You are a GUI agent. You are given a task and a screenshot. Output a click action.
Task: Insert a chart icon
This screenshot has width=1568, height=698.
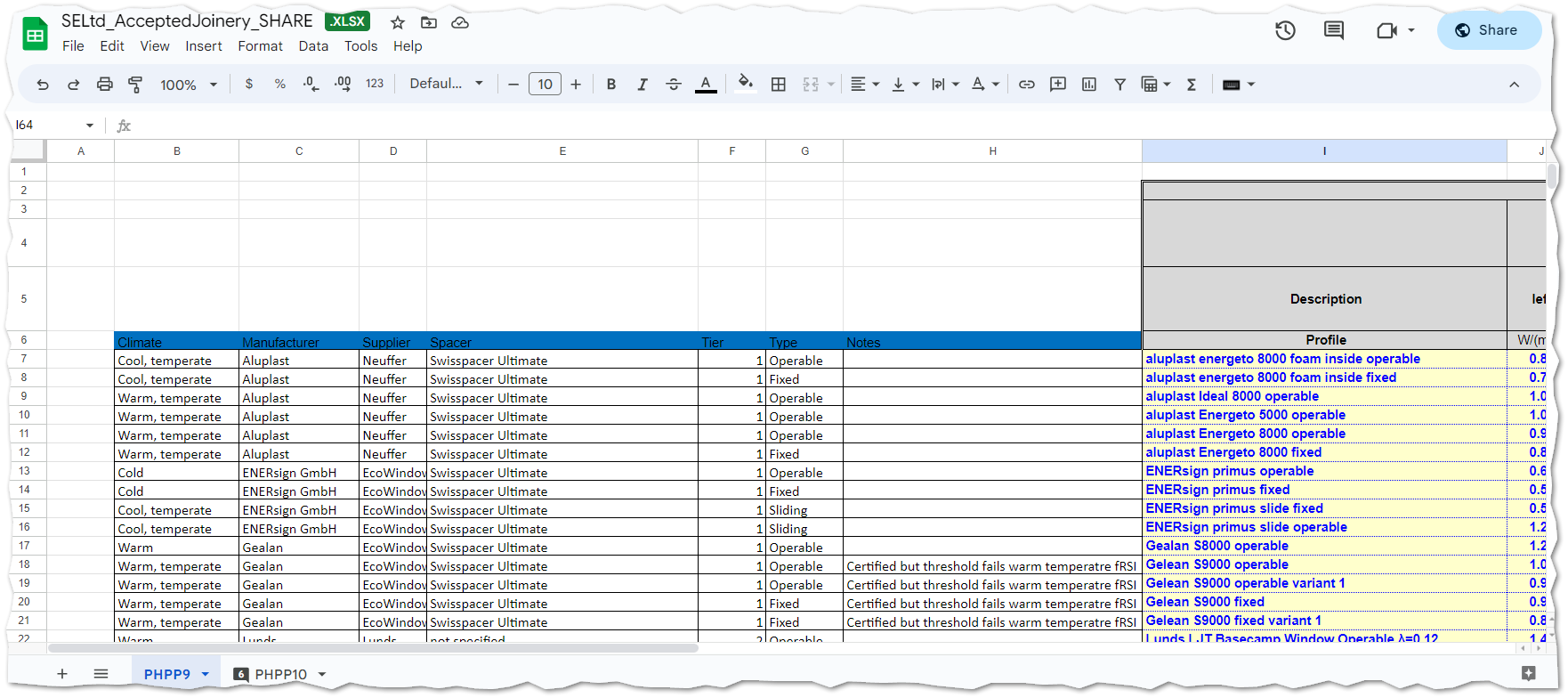tap(1089, 85)
